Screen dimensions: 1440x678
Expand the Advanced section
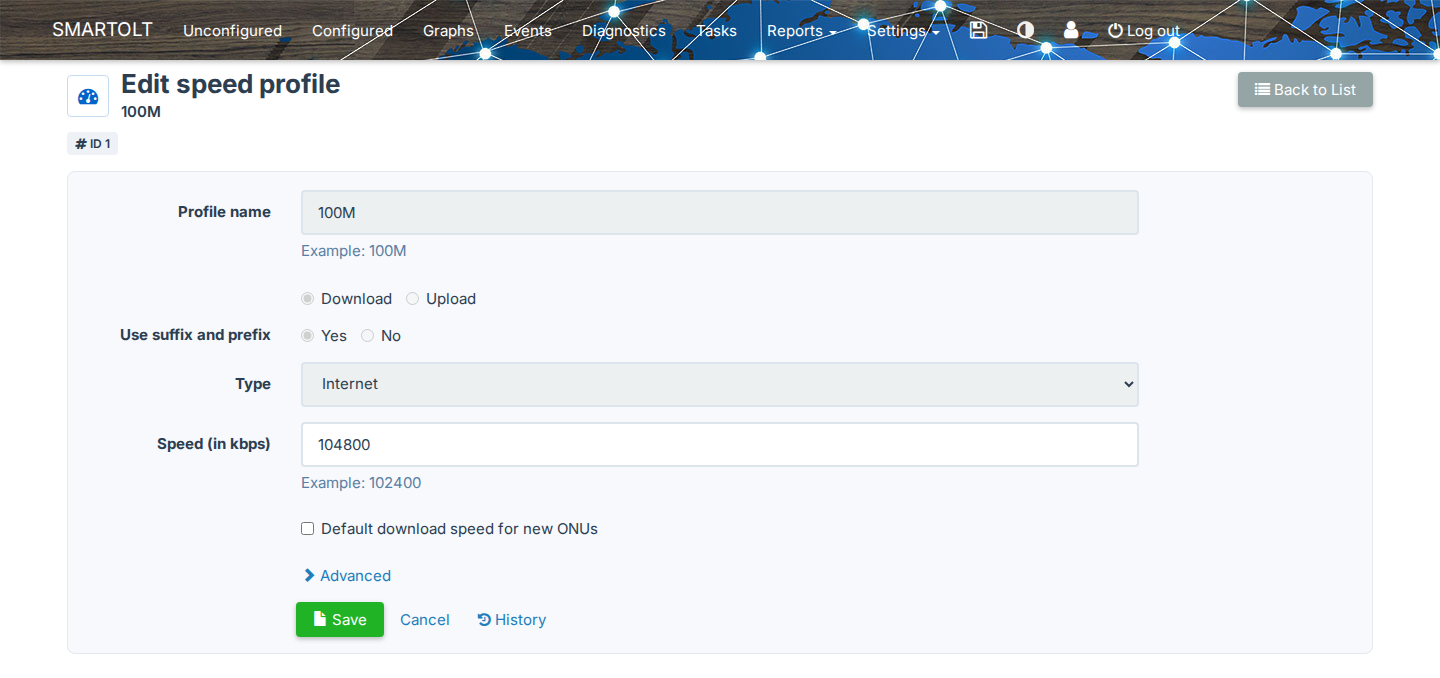coord(347,576)
